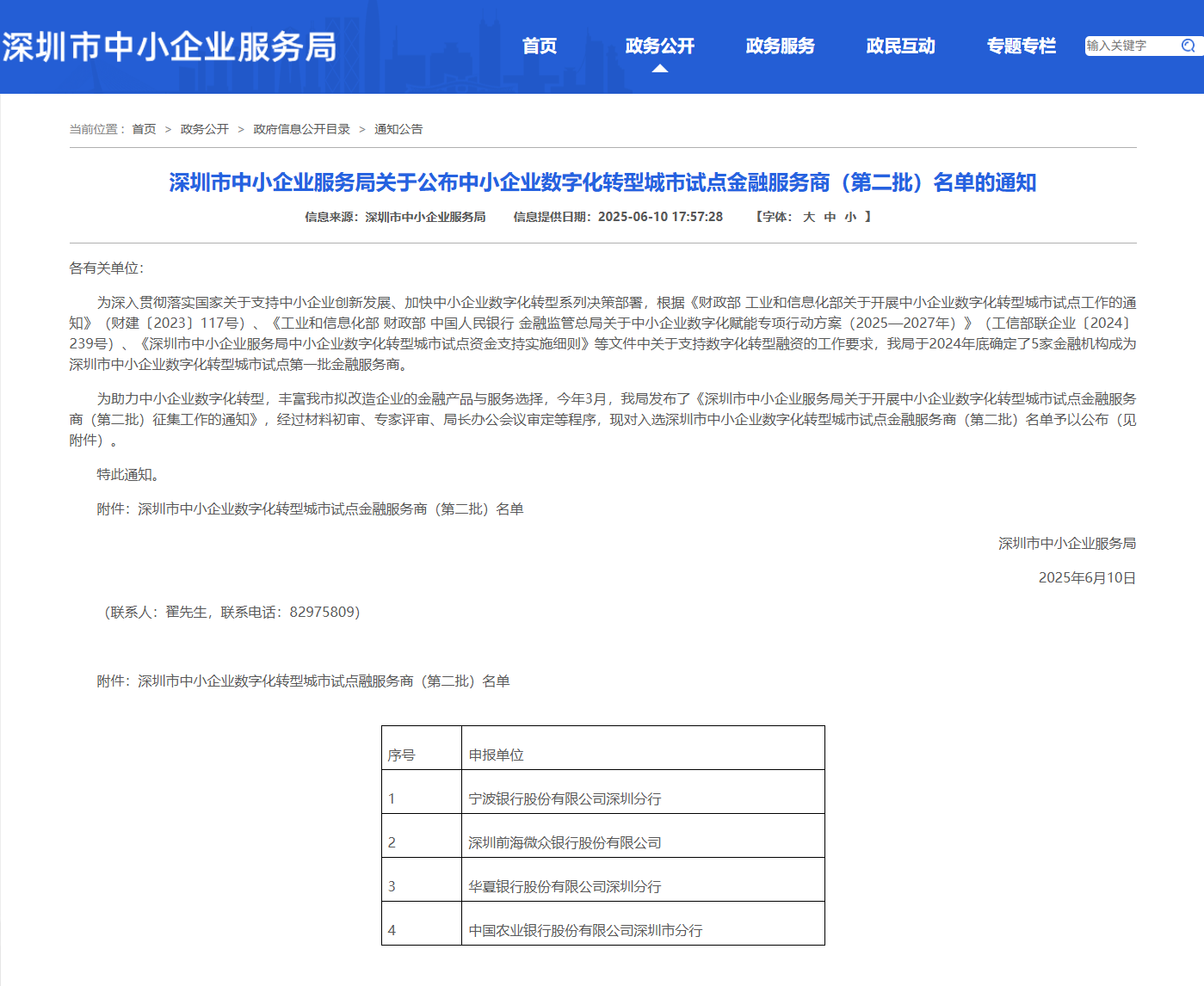Click 政务公开 breadcrumb link
The height and width of the screenshot is (986, 1204).
[204, 129]
